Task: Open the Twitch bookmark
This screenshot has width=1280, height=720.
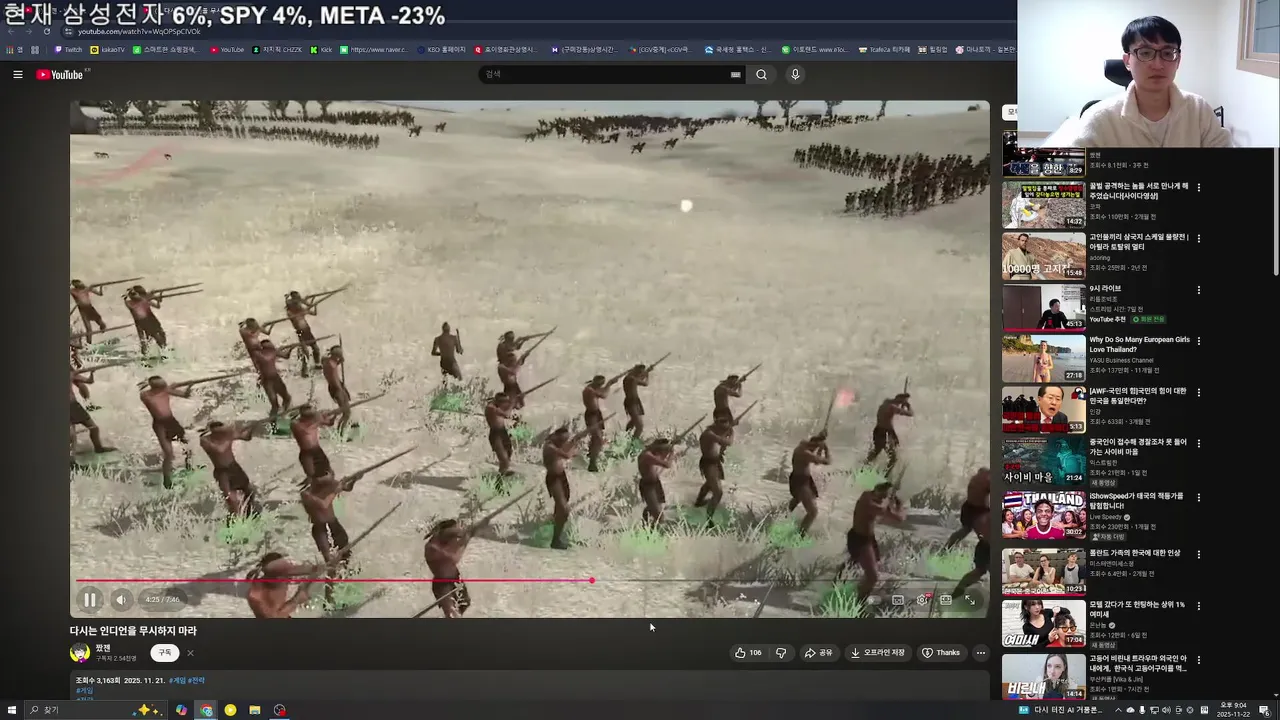Action: (68, 49)
